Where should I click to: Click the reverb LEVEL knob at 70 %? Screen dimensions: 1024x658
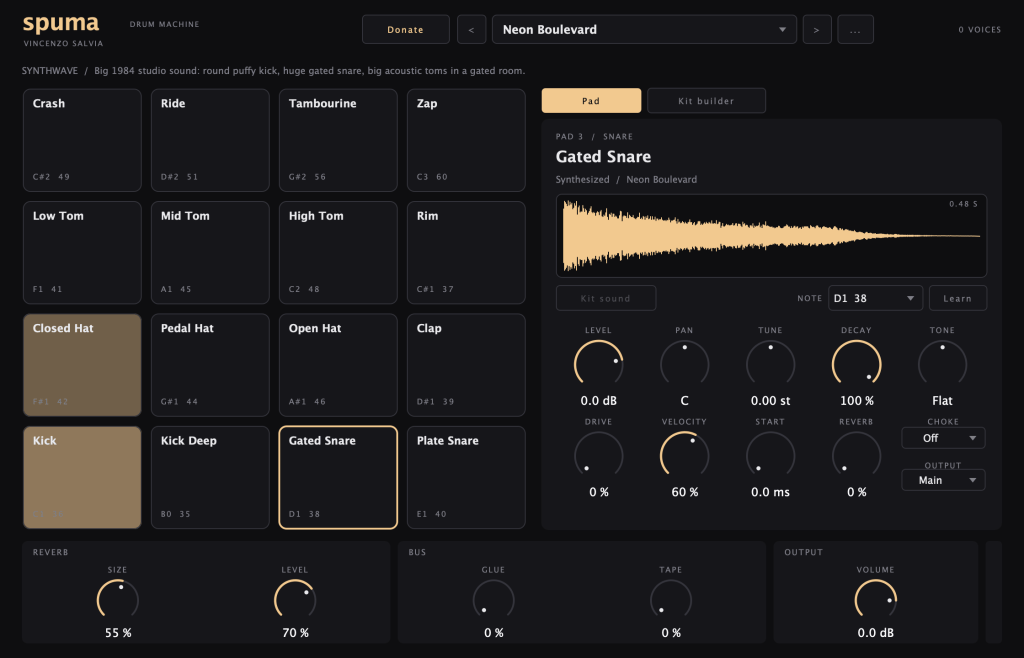[295, 599]
